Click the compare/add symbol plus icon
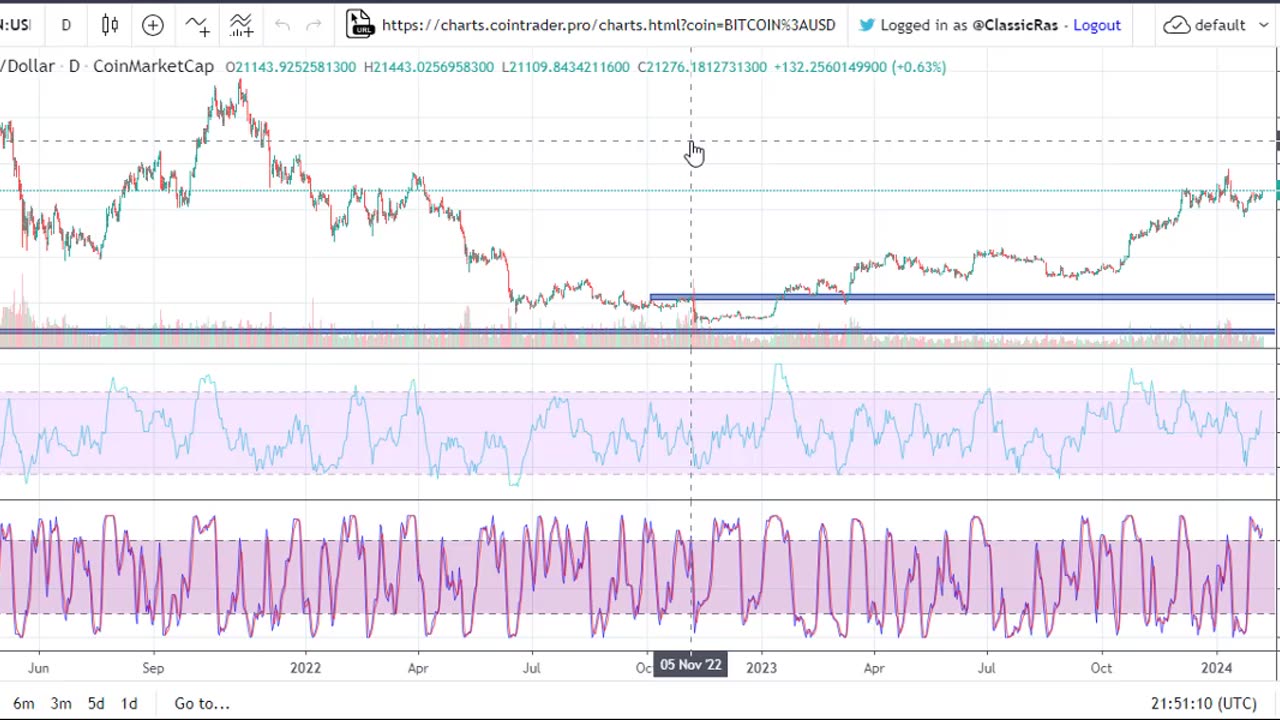1280x720 pixels. pyautogui.click(x=153, y=25)
